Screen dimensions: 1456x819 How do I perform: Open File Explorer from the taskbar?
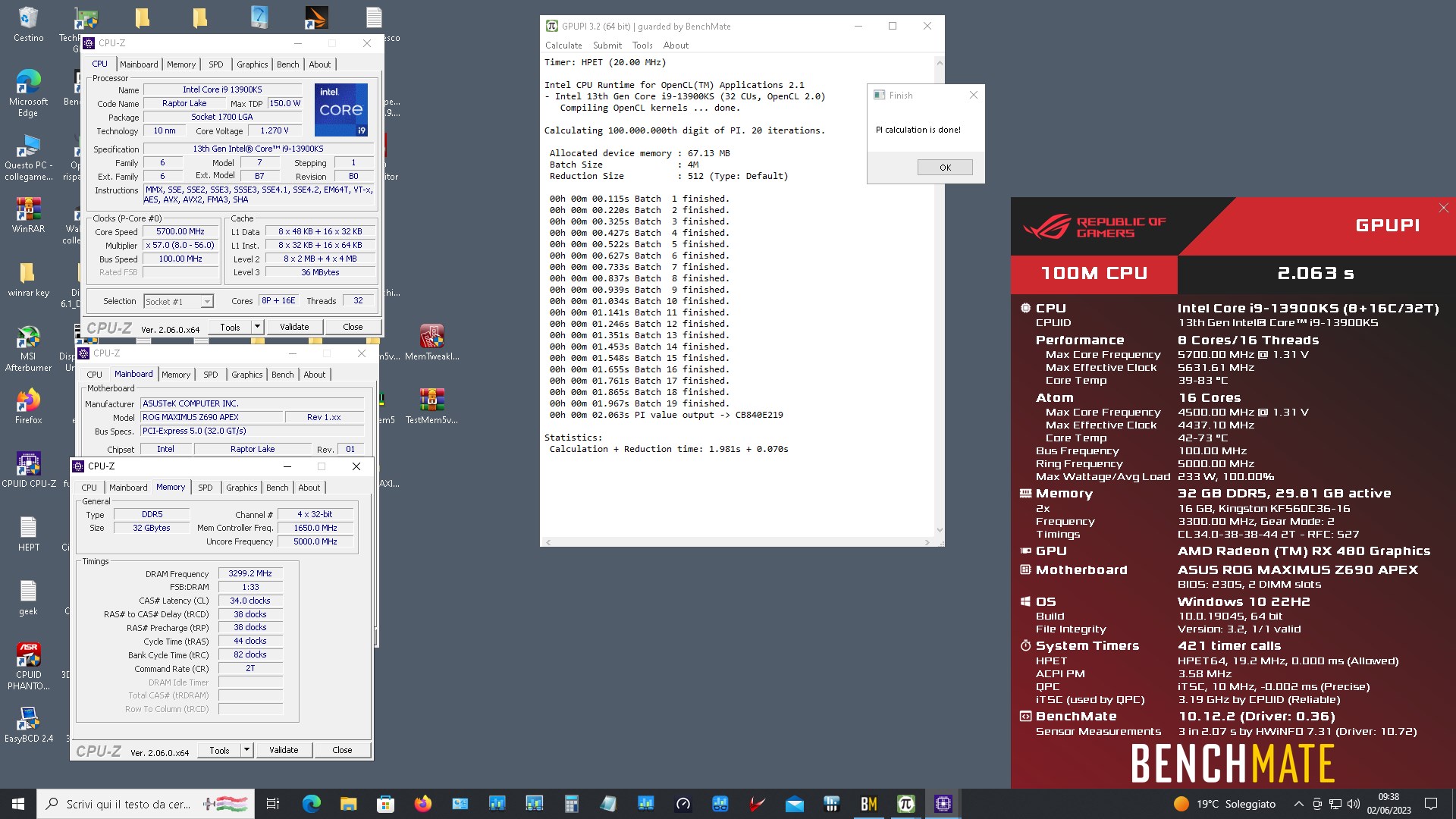click(348, 804)
